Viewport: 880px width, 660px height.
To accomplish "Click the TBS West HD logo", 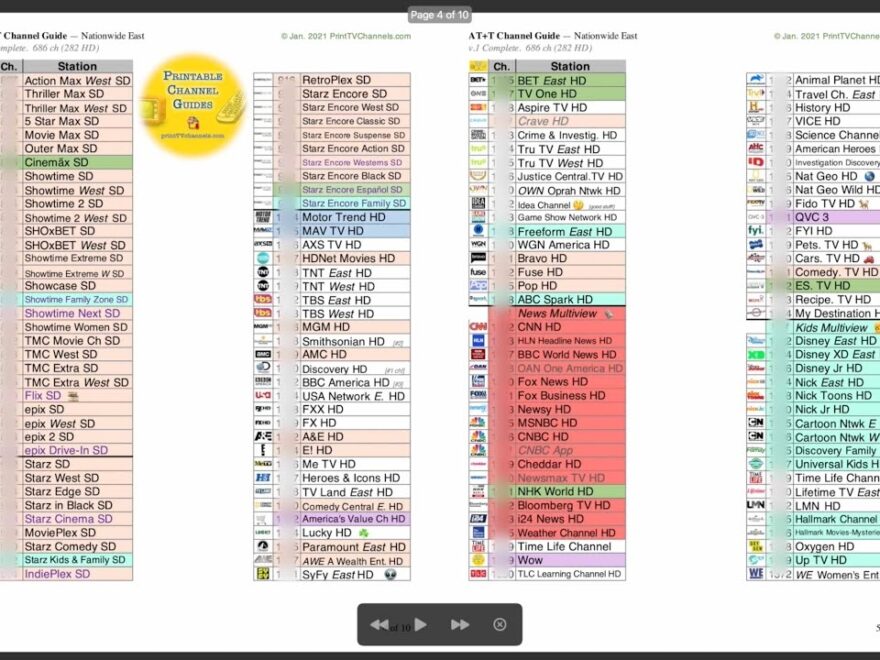I will click(x=263, y=313).
